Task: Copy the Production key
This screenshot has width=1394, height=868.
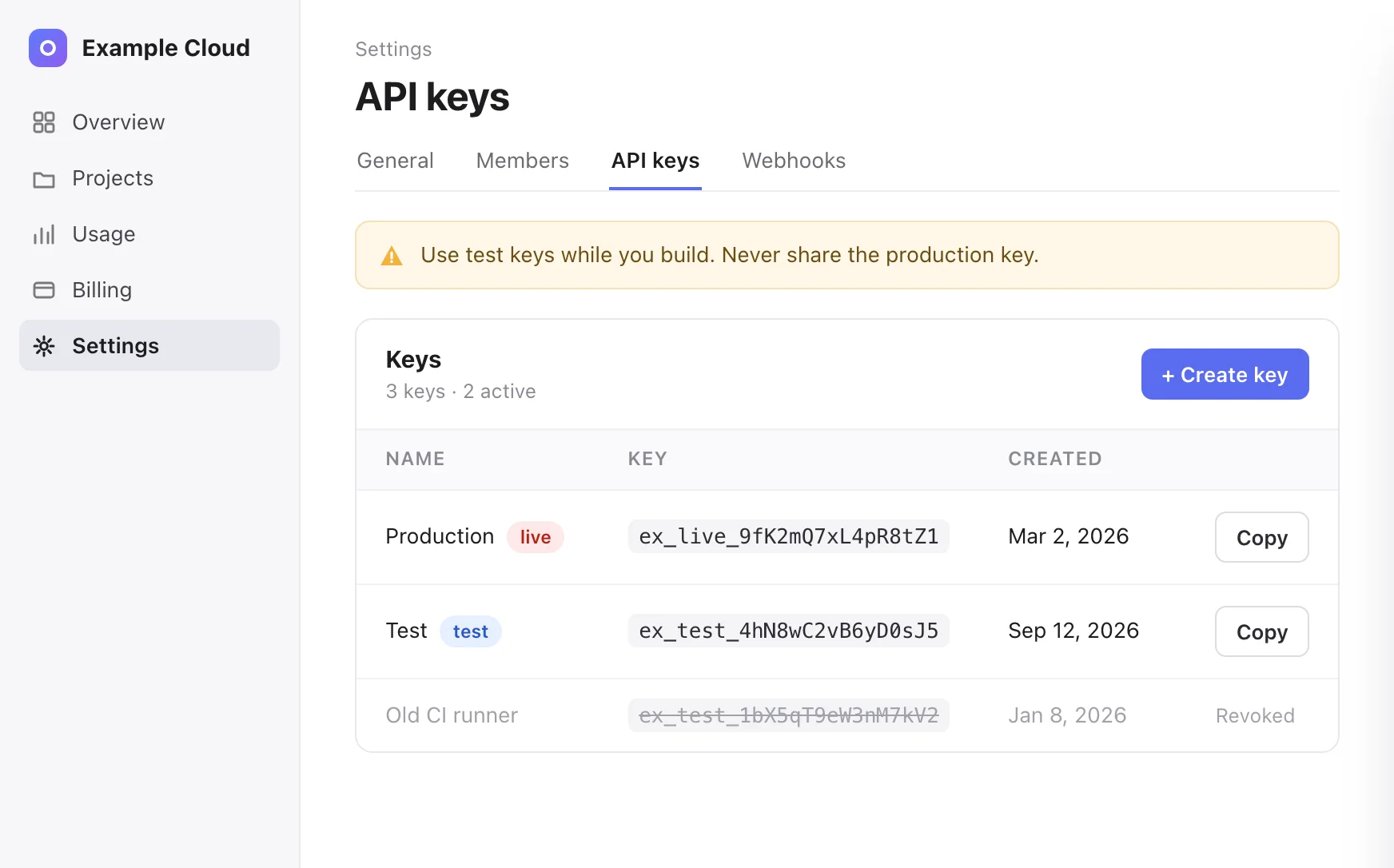Action: click(x=1261, y=537)
